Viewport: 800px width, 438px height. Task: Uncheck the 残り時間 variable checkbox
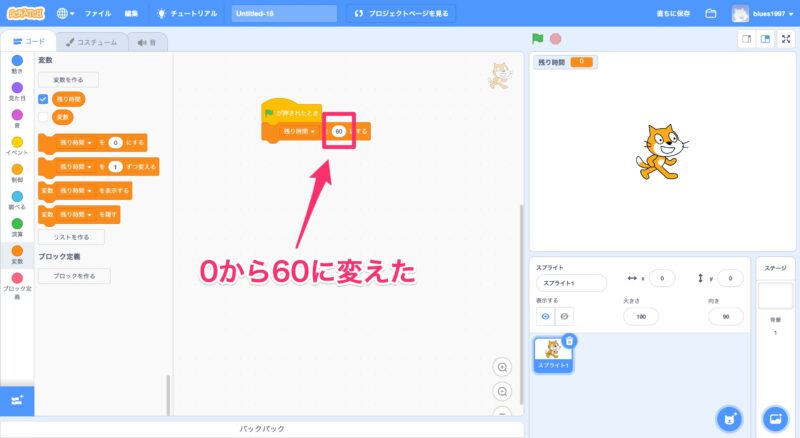click(x=43, y=100)
